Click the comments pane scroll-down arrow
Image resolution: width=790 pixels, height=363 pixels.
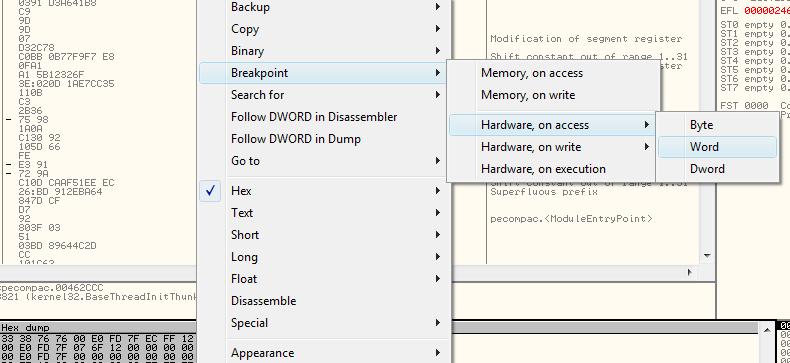(x=707, y=256)
